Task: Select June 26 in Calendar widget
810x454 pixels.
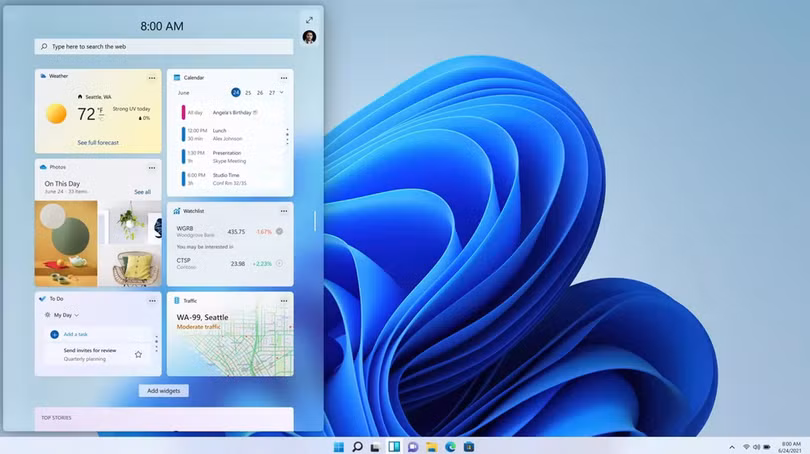Action: [260, 93]
